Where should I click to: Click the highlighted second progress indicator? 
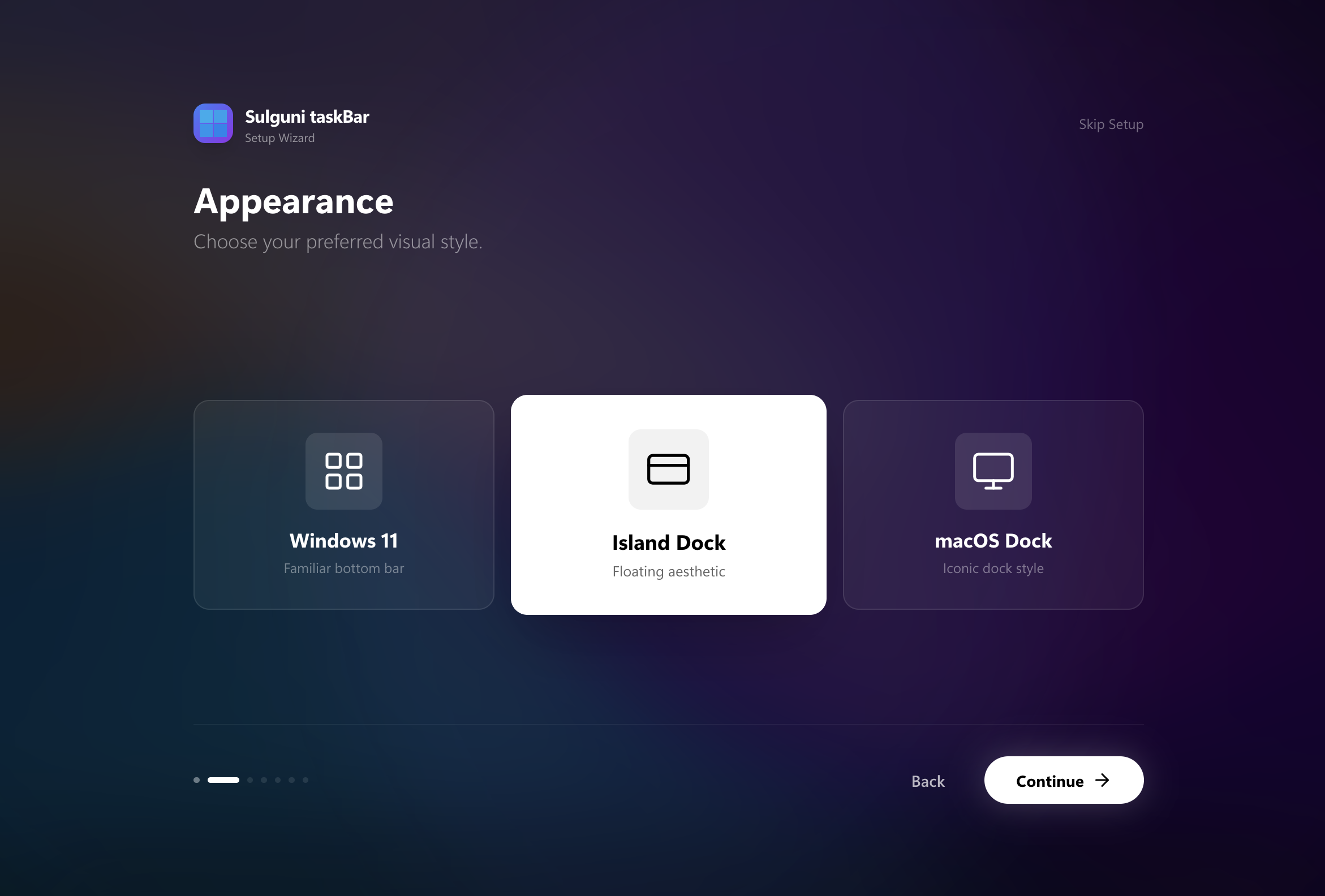[x=223, y=780]
